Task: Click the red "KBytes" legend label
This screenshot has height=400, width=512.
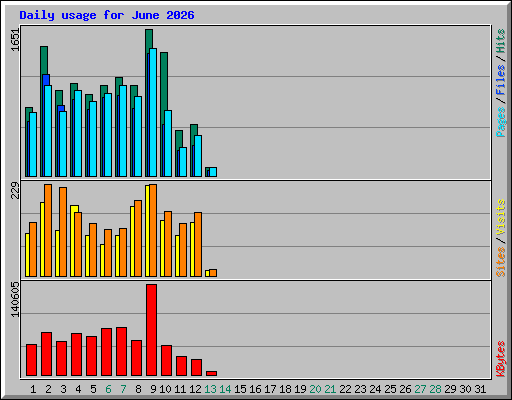Action: pyautogui.click(x=501, y=359)
